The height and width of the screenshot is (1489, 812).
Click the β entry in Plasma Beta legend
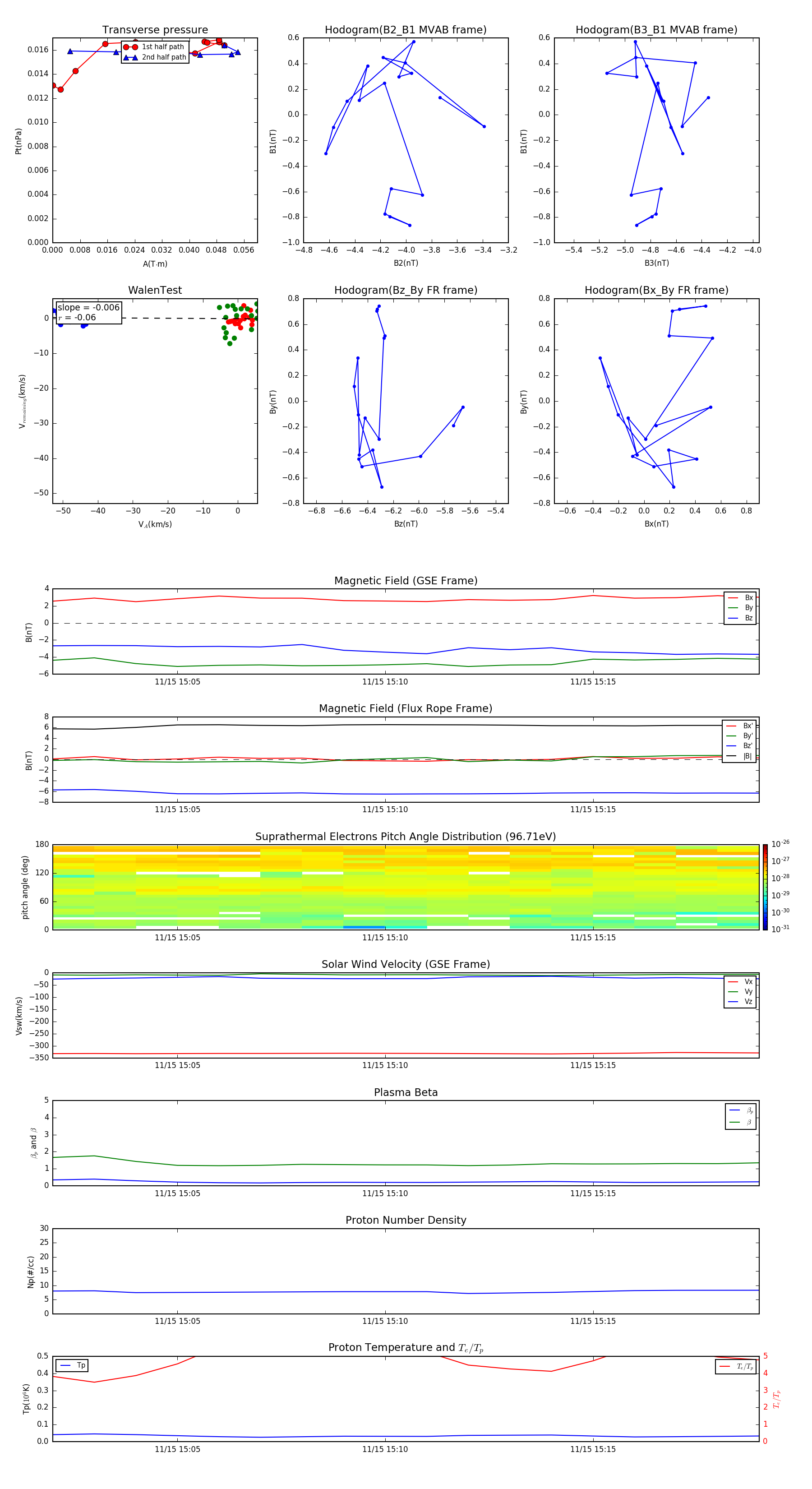pos(741,1122)
